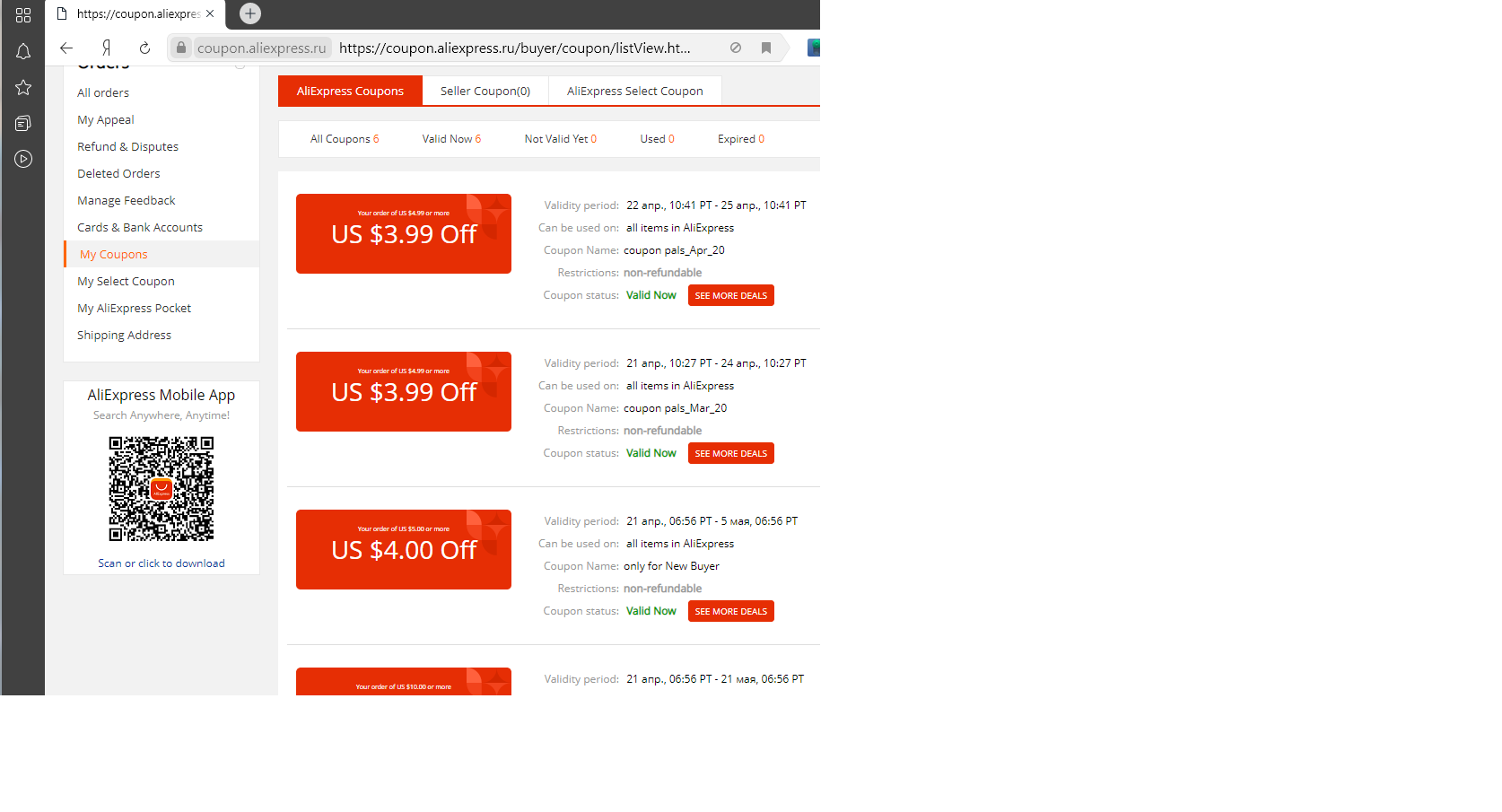Image resolution: width=1502 pixels, height=812 pixels.
Task: Open the browser tableau grid icon
Action: tap(23, 15)
